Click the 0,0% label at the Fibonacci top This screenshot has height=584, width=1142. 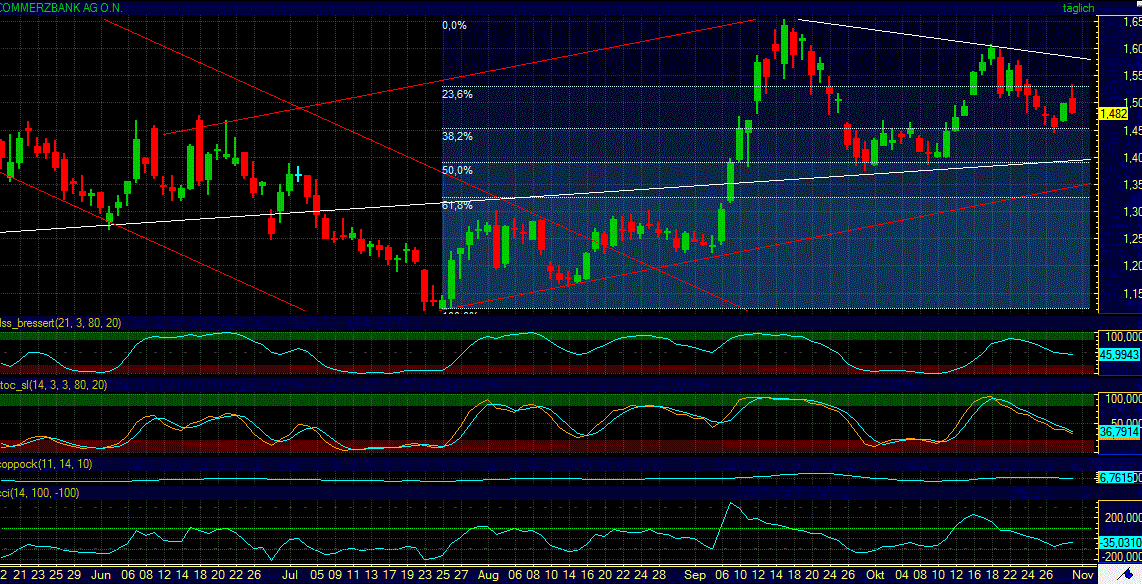tap(454, 26)
